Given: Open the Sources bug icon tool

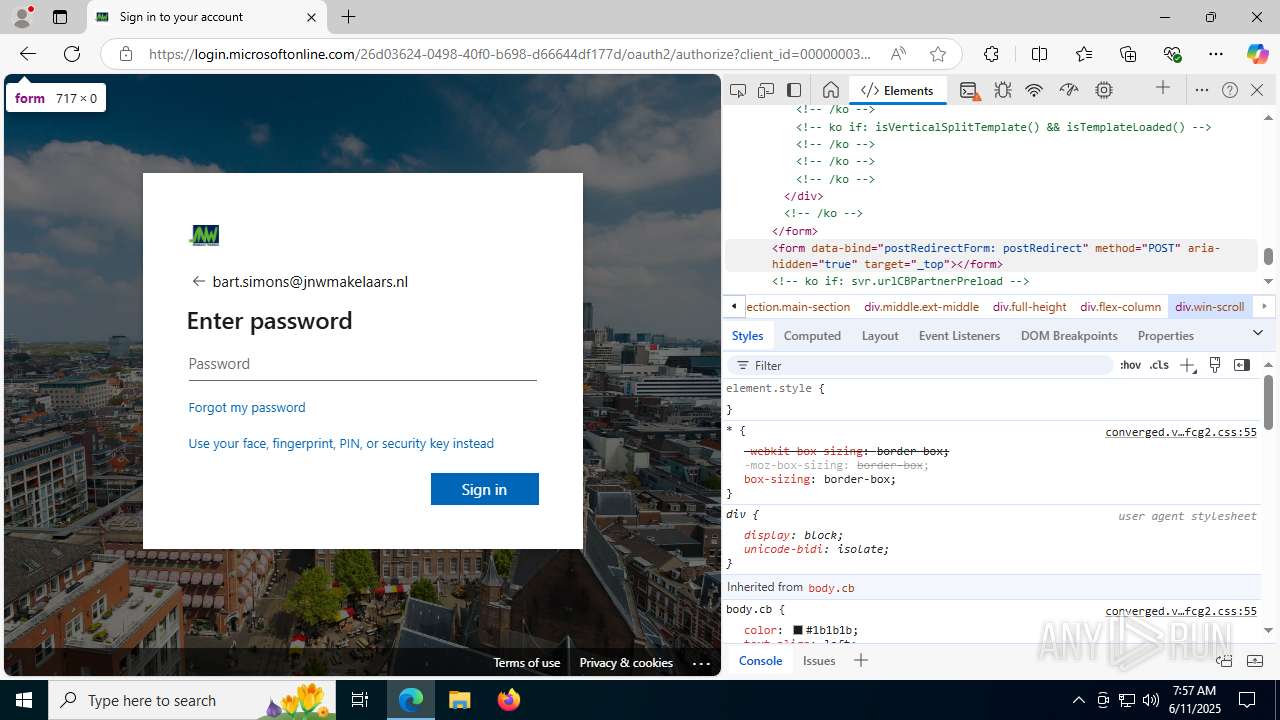Looking at the screenshot, I should (x=1003, y=90).
